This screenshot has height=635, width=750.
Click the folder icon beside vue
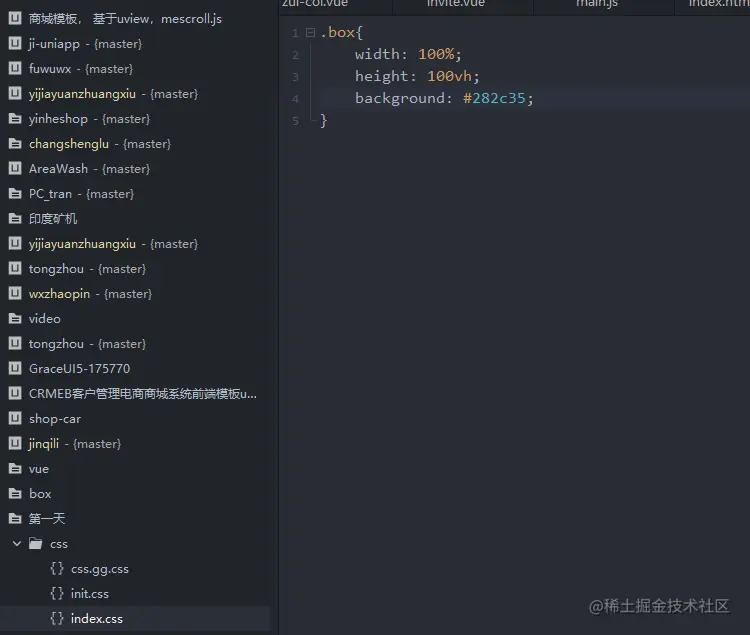pyautogui.click(x=15, y=469)
